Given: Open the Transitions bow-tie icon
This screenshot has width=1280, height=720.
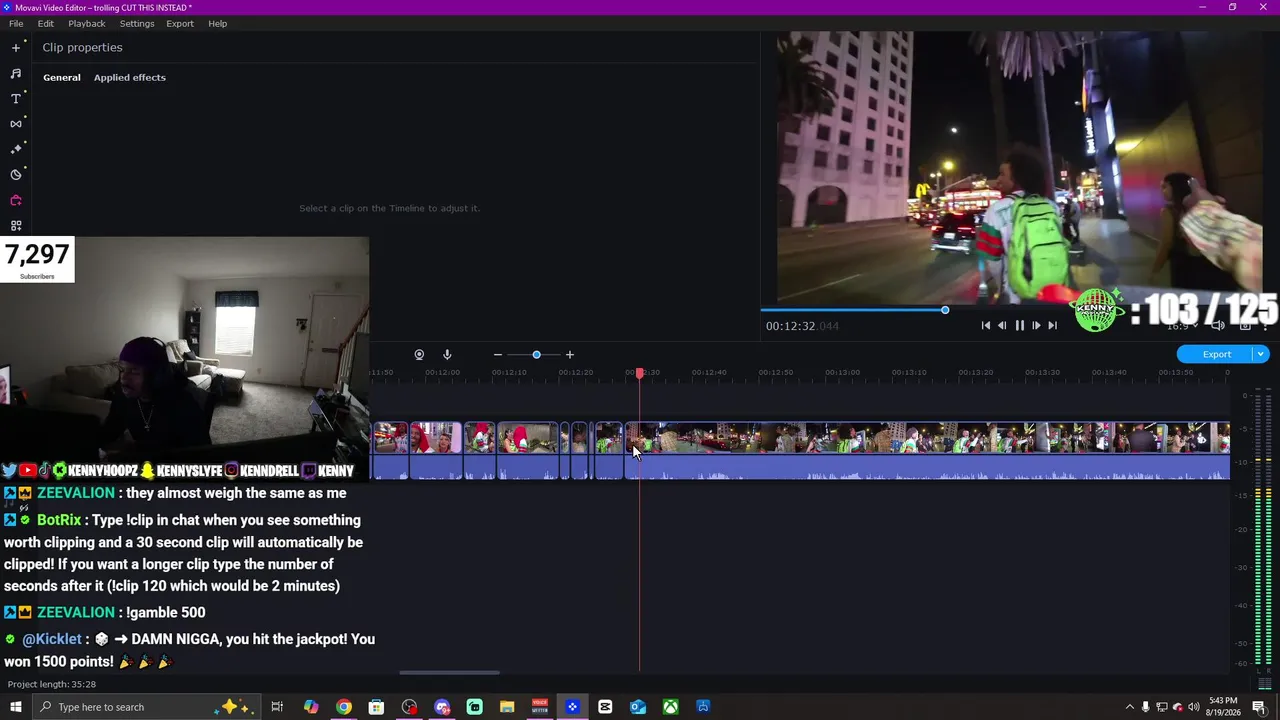Looking at the screenshot, I should click(x=15, y=123).
